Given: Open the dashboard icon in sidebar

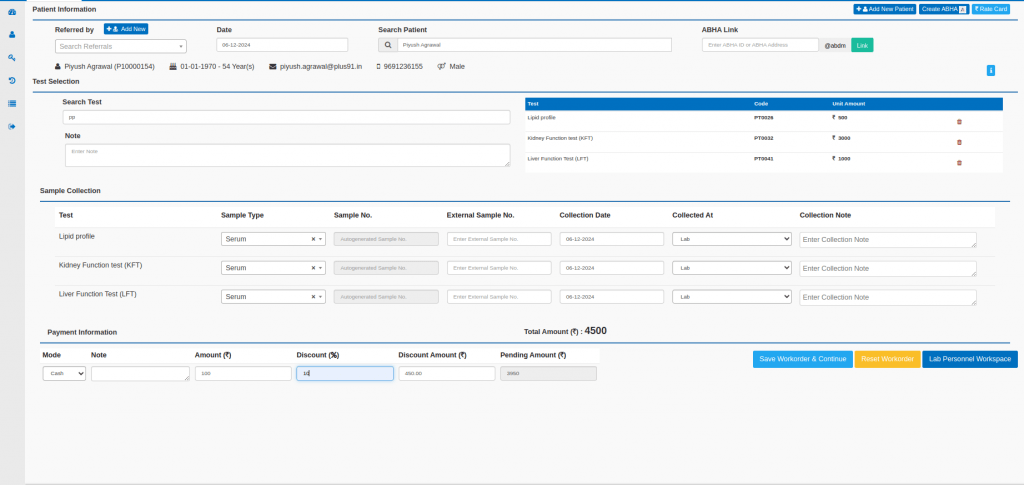Looking at the screenshot, I should pyautogui.click(x=12, y=12).
